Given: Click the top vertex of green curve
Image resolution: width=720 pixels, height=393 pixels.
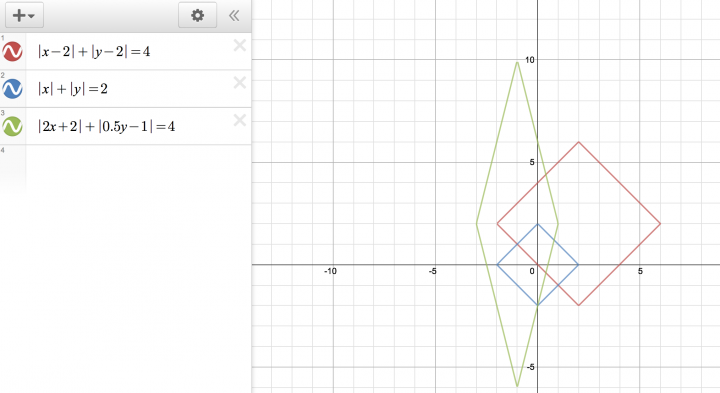Looking at the screenshot, I should coord(518,62).
